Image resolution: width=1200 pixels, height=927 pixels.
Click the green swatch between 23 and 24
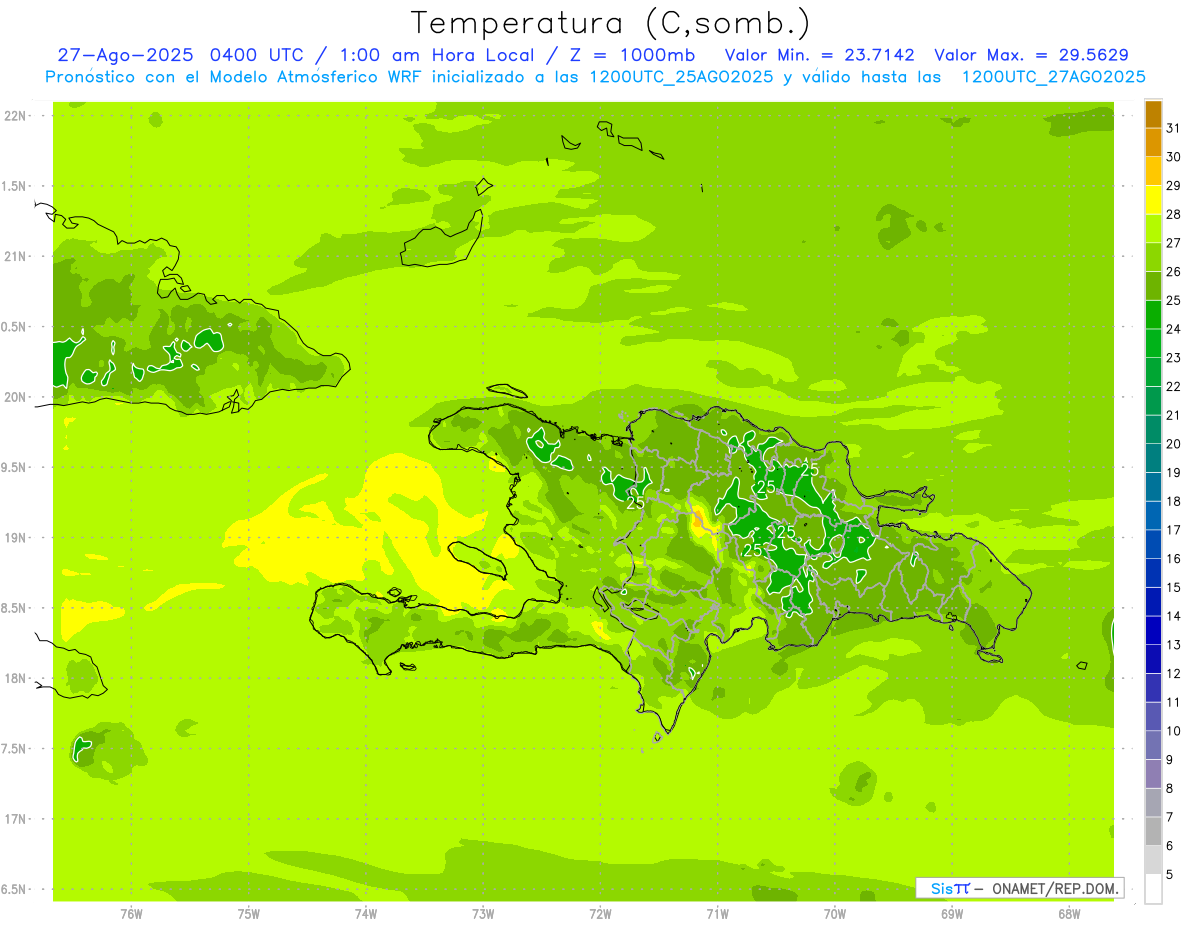click(x=1153, y=343)
